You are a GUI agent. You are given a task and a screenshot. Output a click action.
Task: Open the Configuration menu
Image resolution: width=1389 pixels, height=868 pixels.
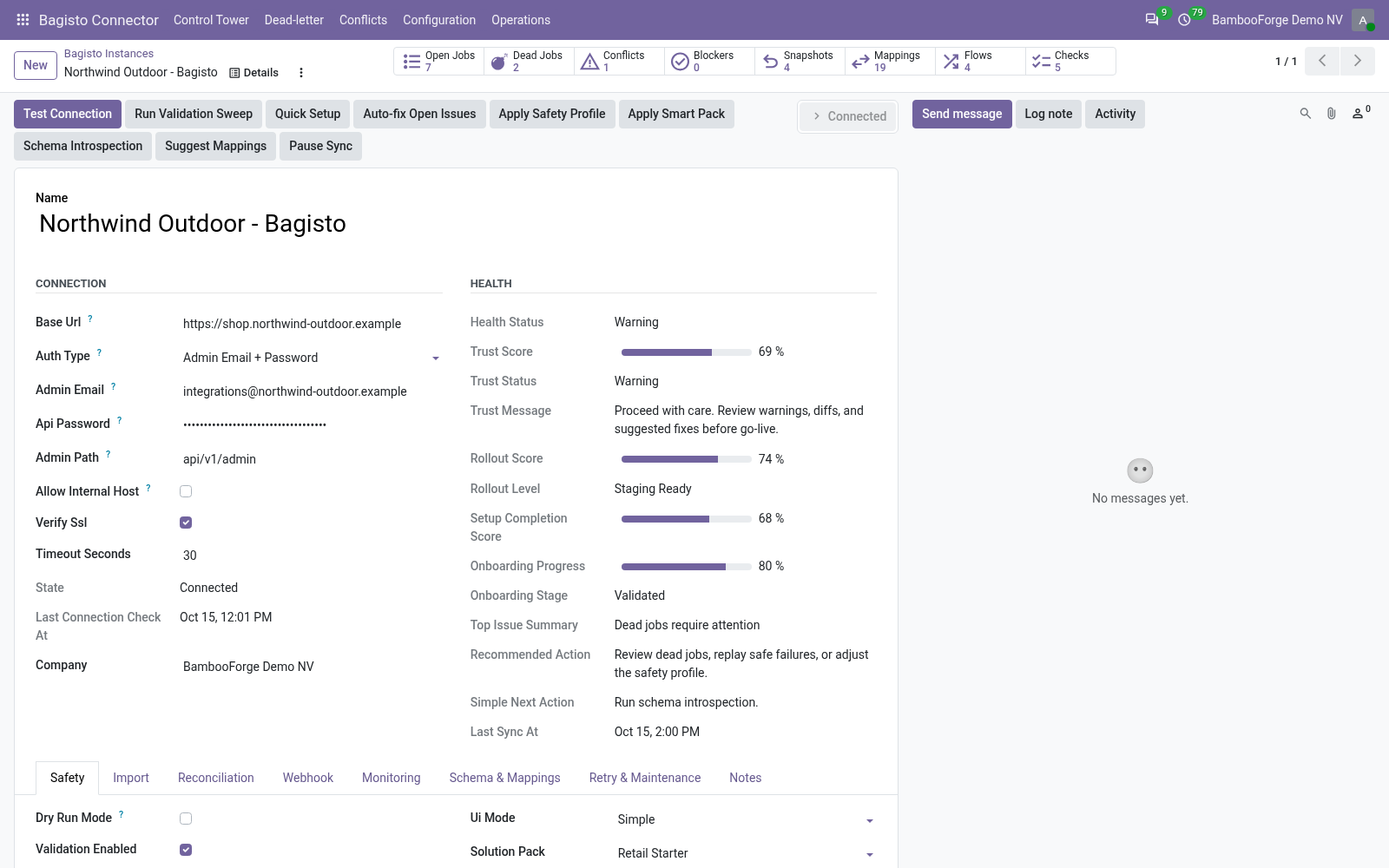click(439, 20)
